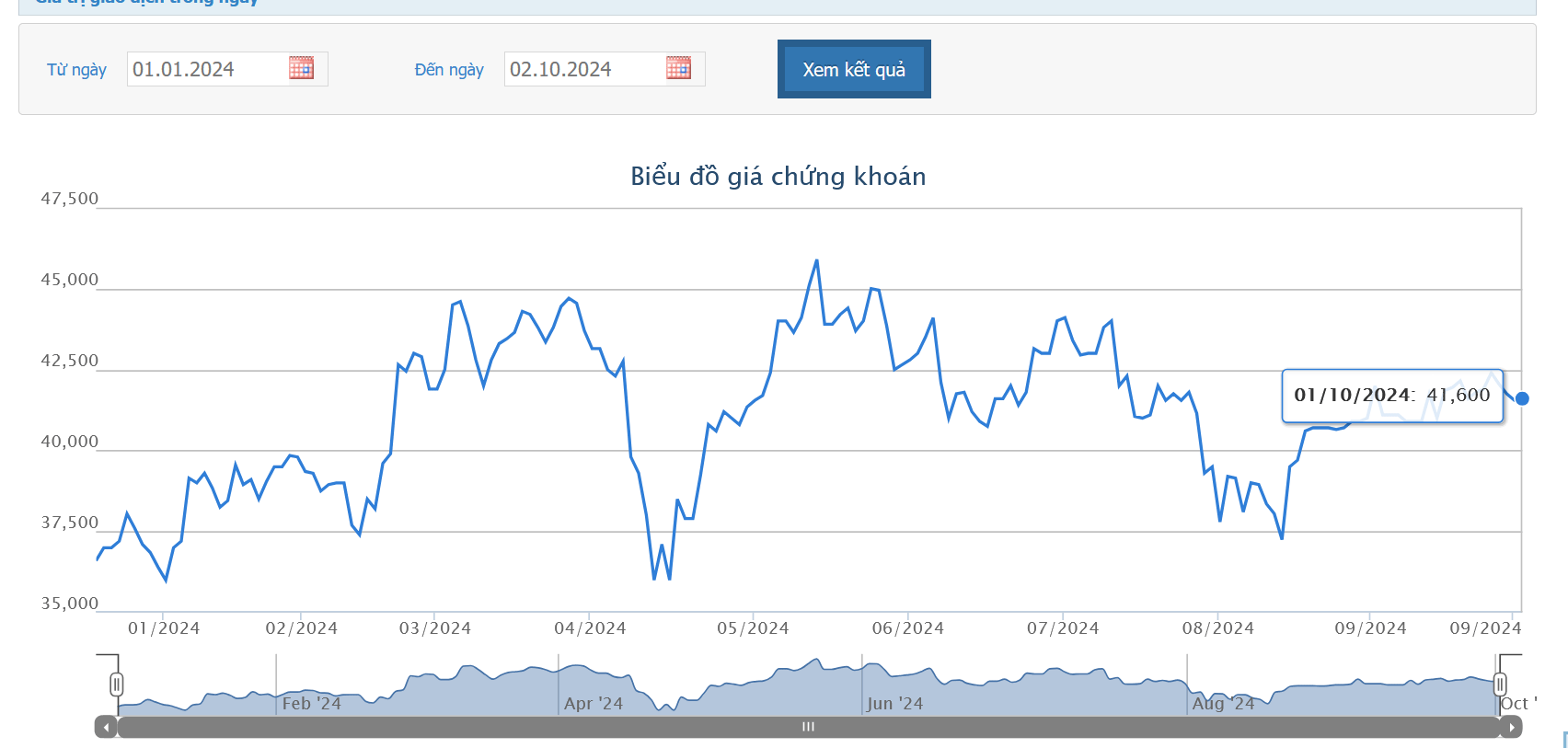Click y-axis label 37,500

coord(69,523)
